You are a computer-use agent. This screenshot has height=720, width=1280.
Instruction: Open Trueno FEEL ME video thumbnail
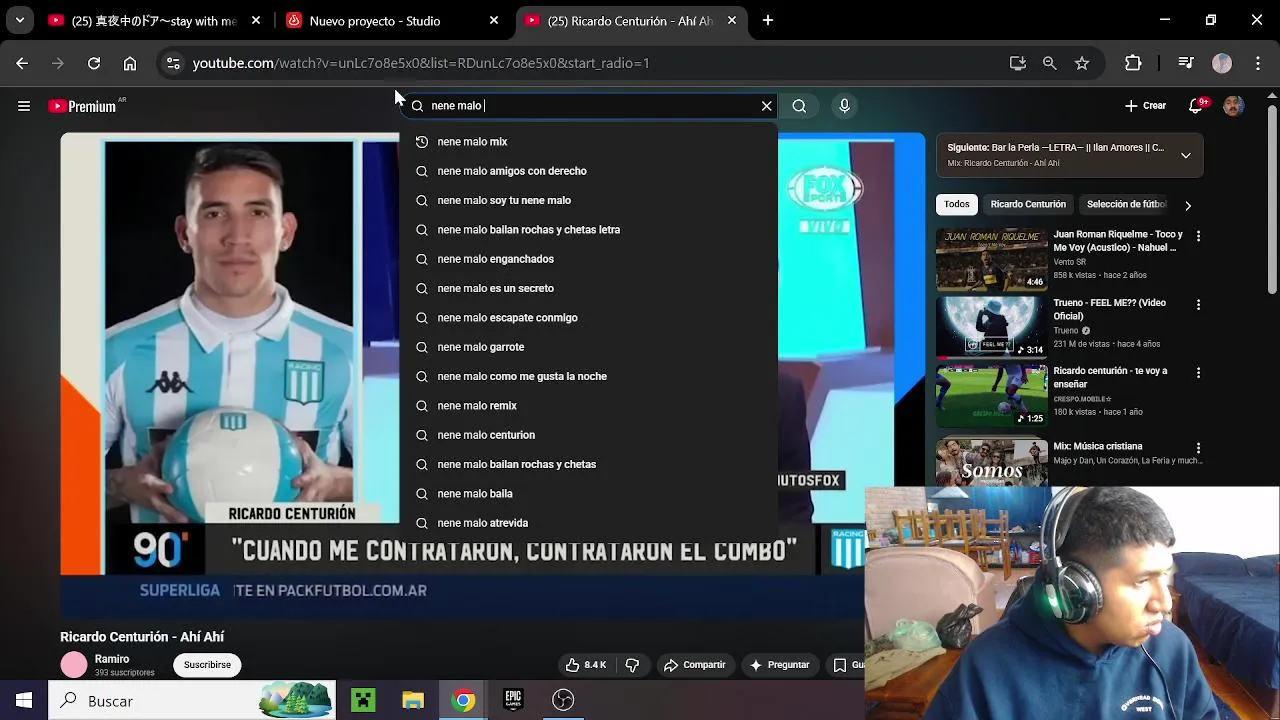991,327
